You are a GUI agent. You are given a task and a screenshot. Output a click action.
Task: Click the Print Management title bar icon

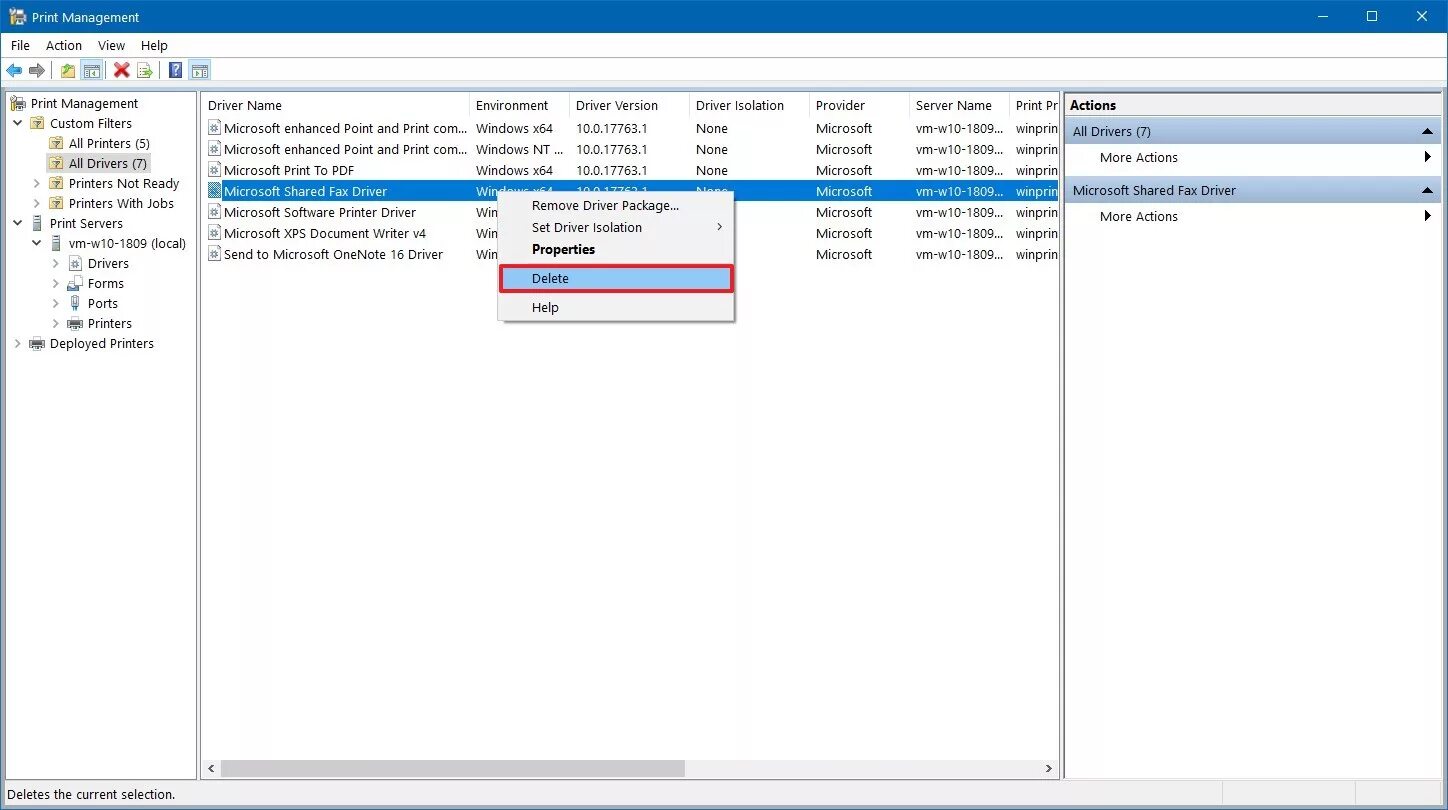tap(16, 17)
